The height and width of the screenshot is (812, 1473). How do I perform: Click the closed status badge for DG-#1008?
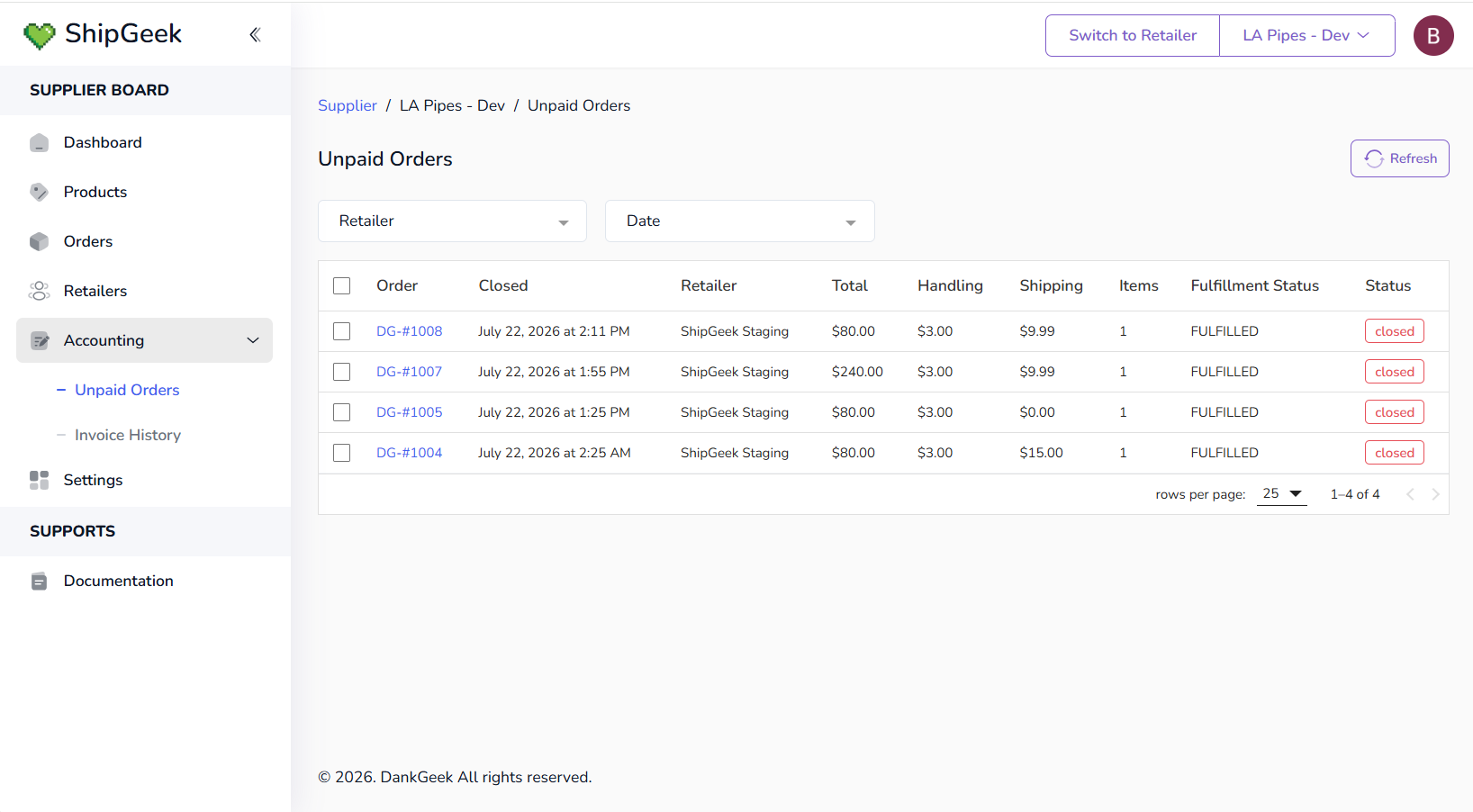click(1395, 331)
